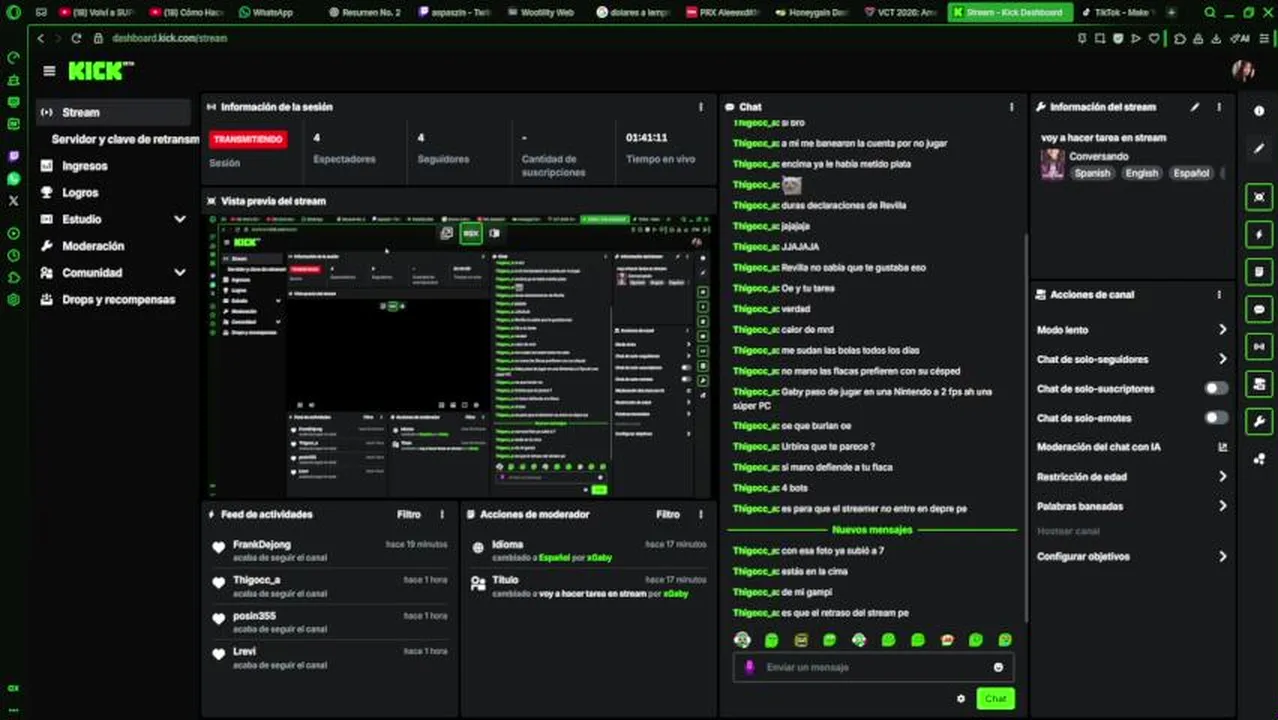Click the Enviar un mensaje input field

pos(873,667)
